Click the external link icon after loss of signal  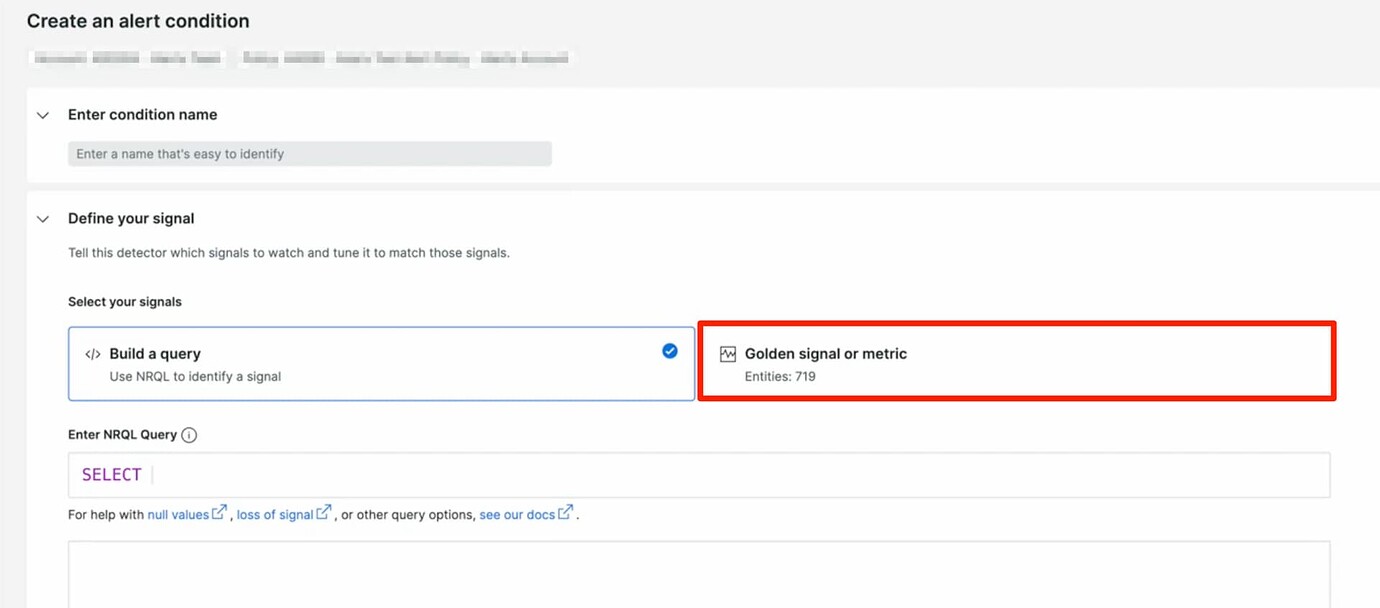(324, 514)
